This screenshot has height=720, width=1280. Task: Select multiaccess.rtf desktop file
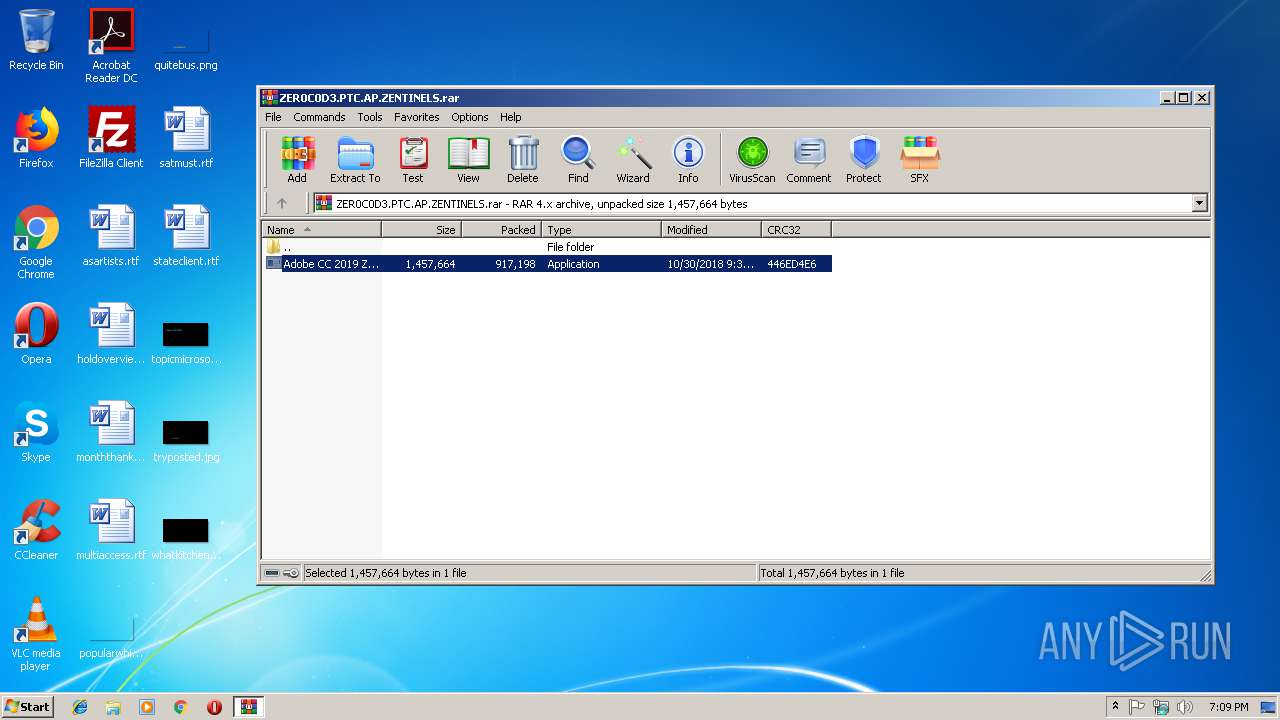click(111, 530)
